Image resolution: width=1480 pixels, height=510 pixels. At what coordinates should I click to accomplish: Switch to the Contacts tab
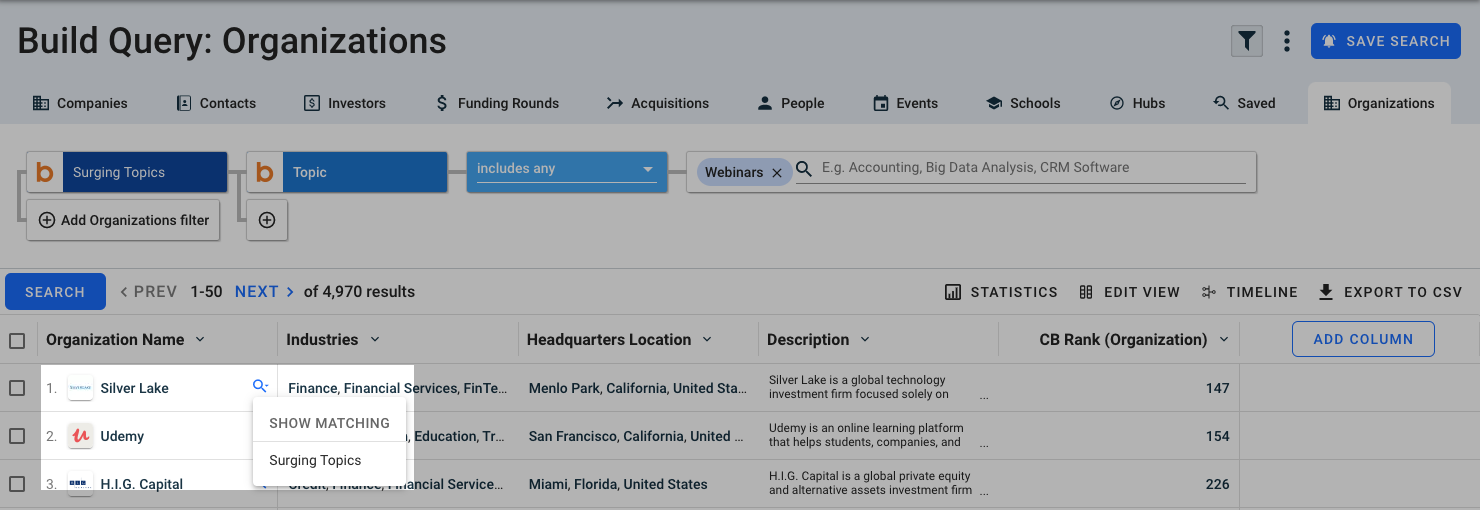point(216,103)
